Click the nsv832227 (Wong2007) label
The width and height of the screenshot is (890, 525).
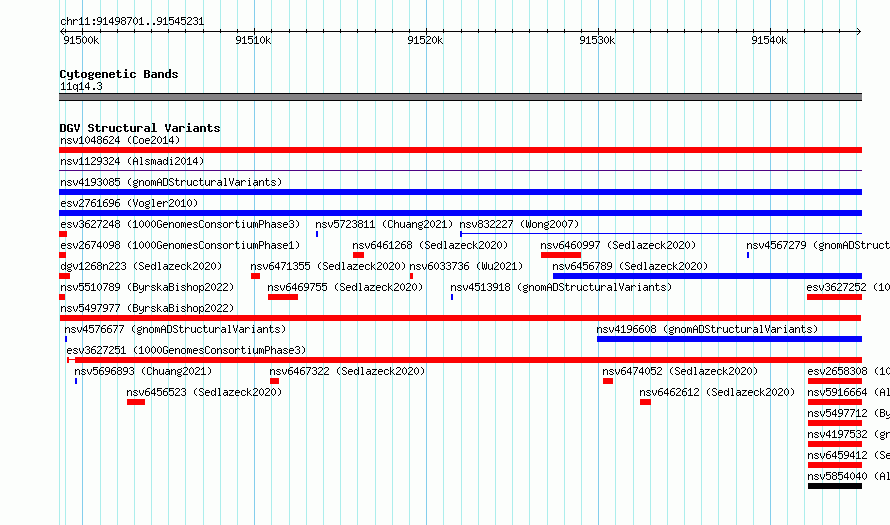click(519, 224)
